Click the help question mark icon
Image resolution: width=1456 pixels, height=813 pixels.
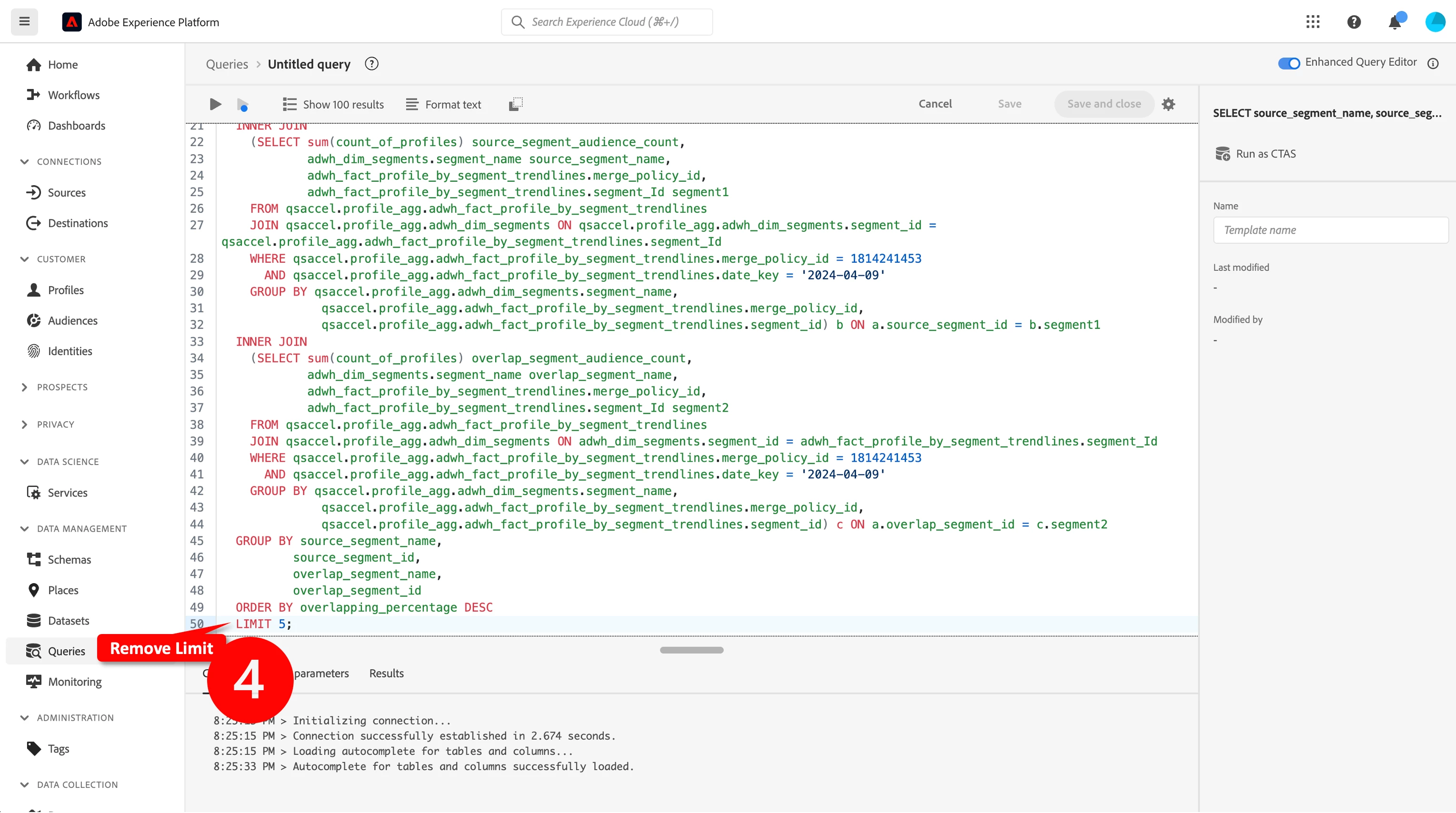click(1354, 22)
